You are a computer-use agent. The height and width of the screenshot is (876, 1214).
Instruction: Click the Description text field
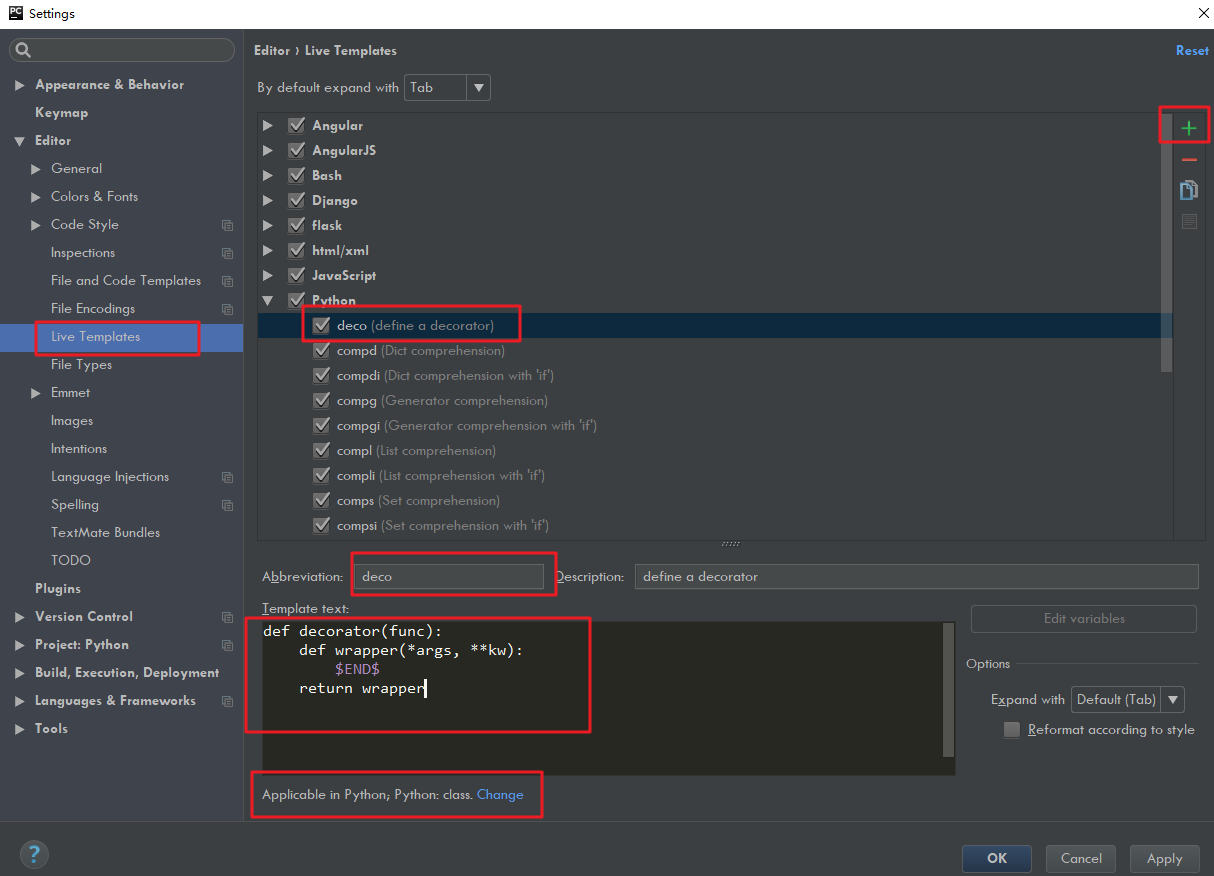pyautogui.click(x=915, y=577)
